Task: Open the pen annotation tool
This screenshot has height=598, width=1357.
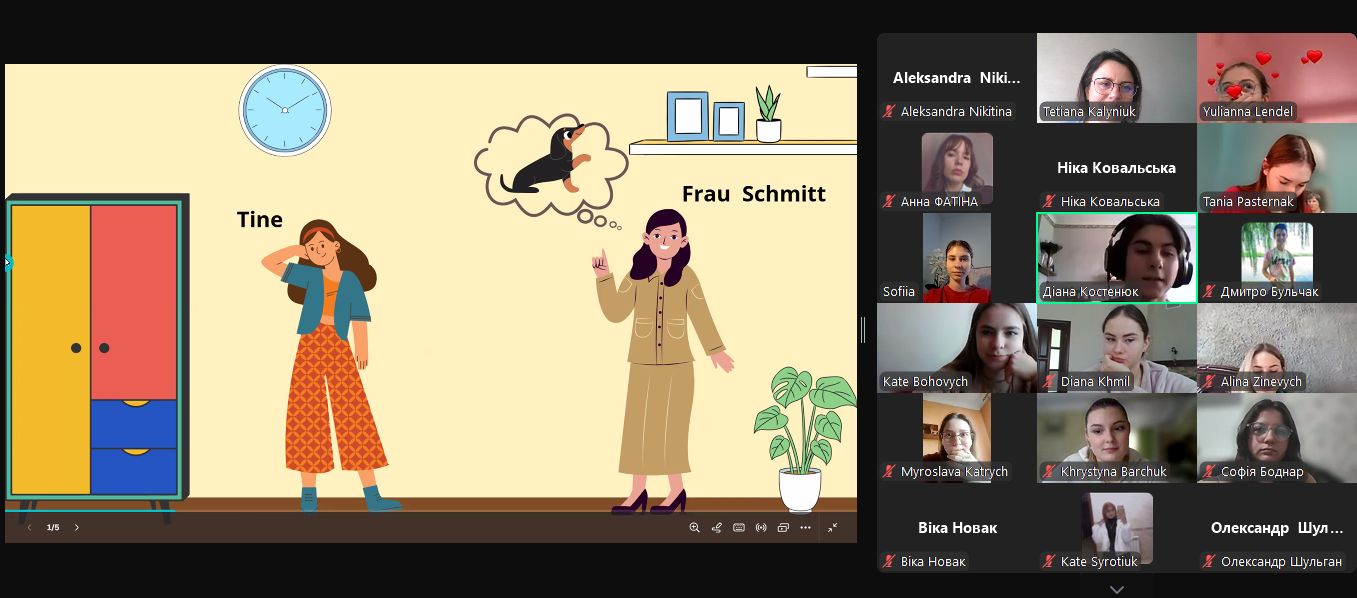Action: point(716,527)
